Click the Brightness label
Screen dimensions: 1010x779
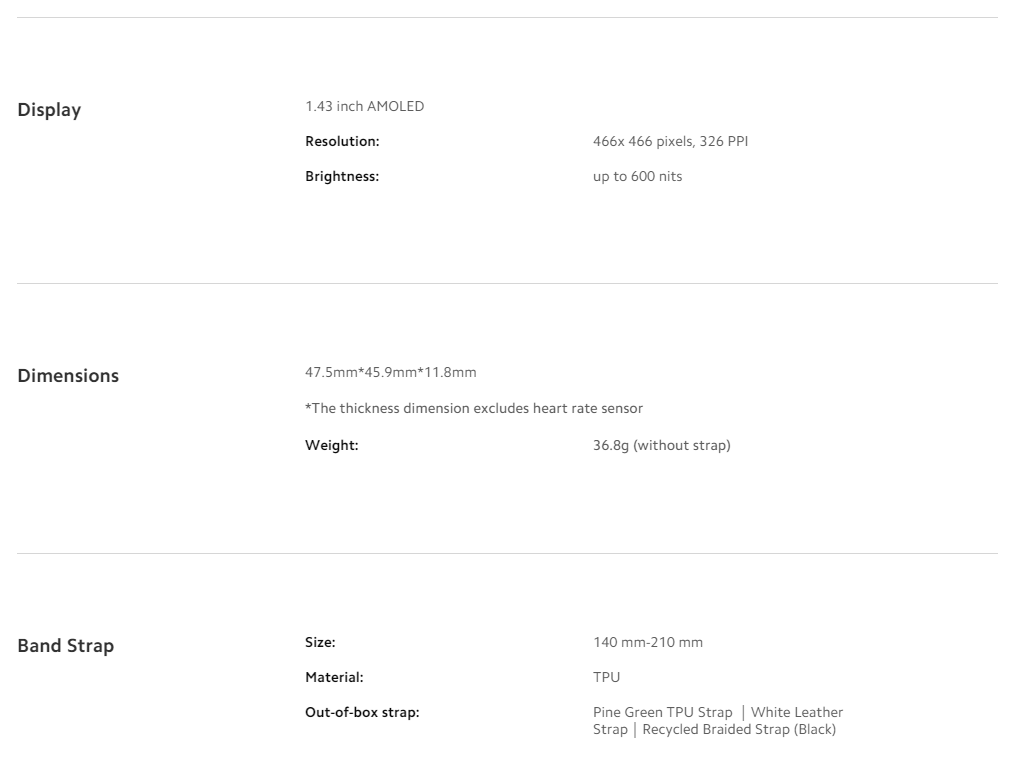pos(342,177)
